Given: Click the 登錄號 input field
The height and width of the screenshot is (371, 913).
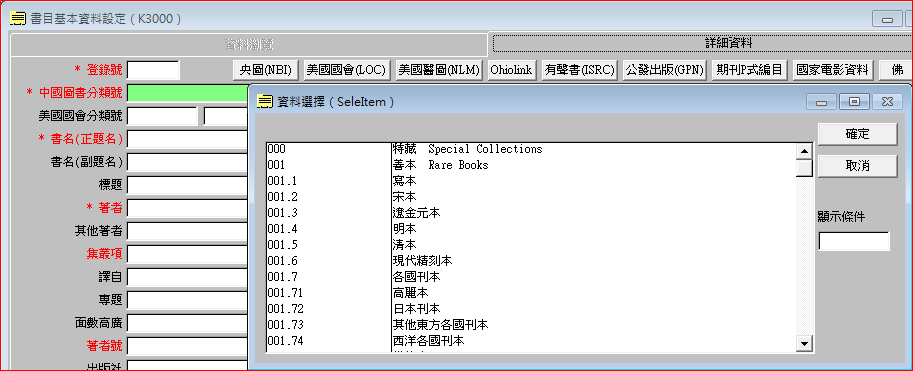Looking at the screenshot, I should 153,70.
